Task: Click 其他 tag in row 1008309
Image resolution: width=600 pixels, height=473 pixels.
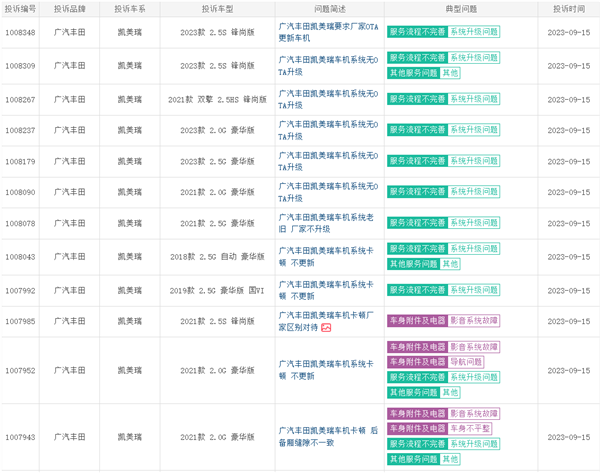Action: tap(451, 73)
